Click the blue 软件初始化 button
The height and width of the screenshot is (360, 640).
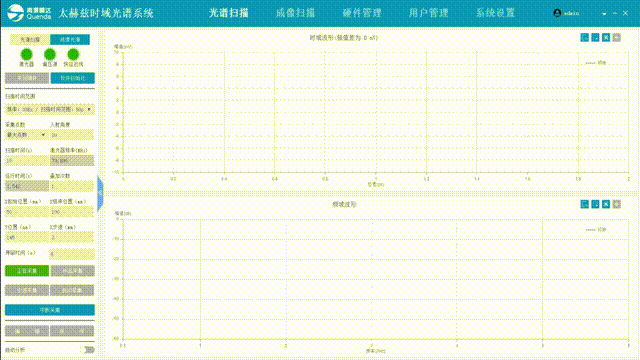(x=73, y=78)
